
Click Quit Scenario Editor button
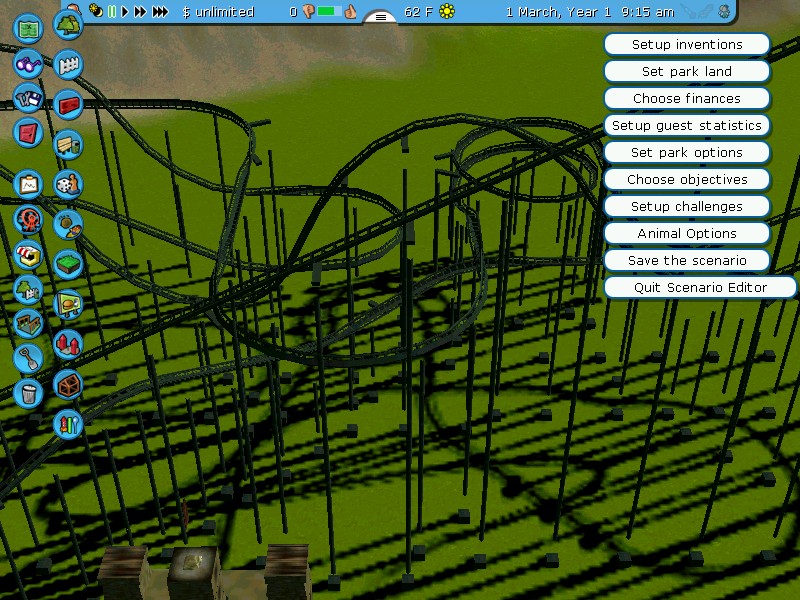[700, 287]
